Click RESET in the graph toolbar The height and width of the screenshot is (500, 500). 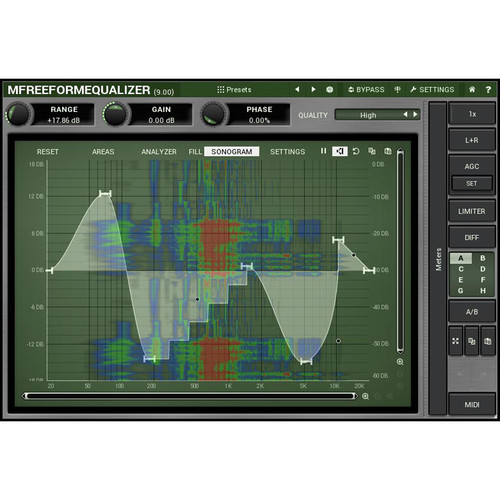point(47,152)
